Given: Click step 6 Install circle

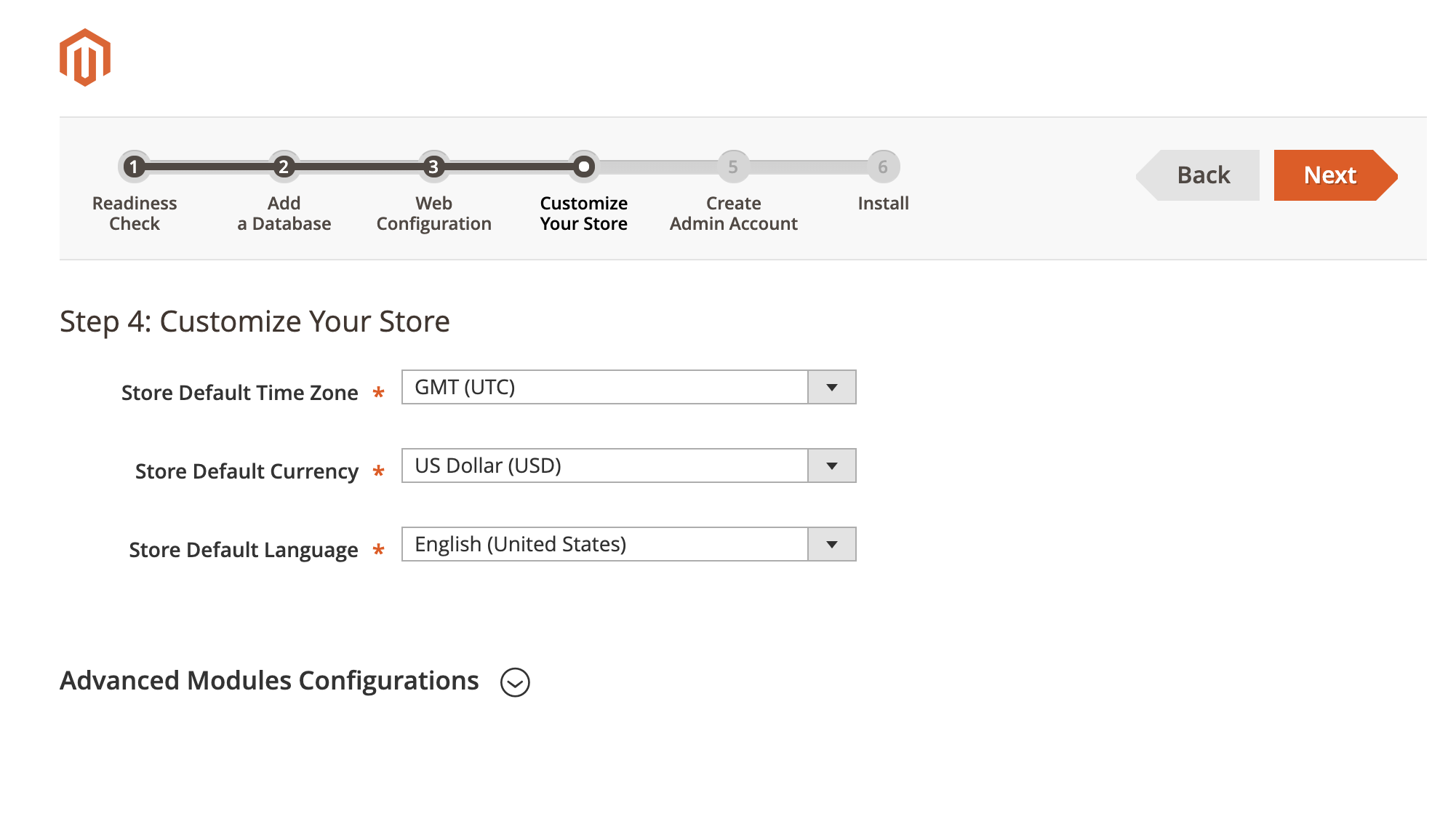Looking at the screenshot, I should pyautogui.click(x=883, y=166).
